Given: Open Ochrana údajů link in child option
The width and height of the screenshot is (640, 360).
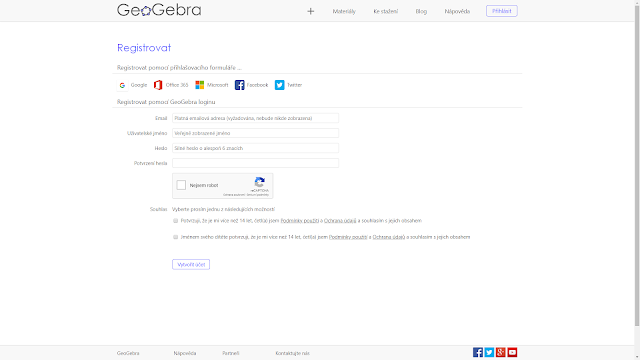Looking at the screenshot, I should point(389,237).
